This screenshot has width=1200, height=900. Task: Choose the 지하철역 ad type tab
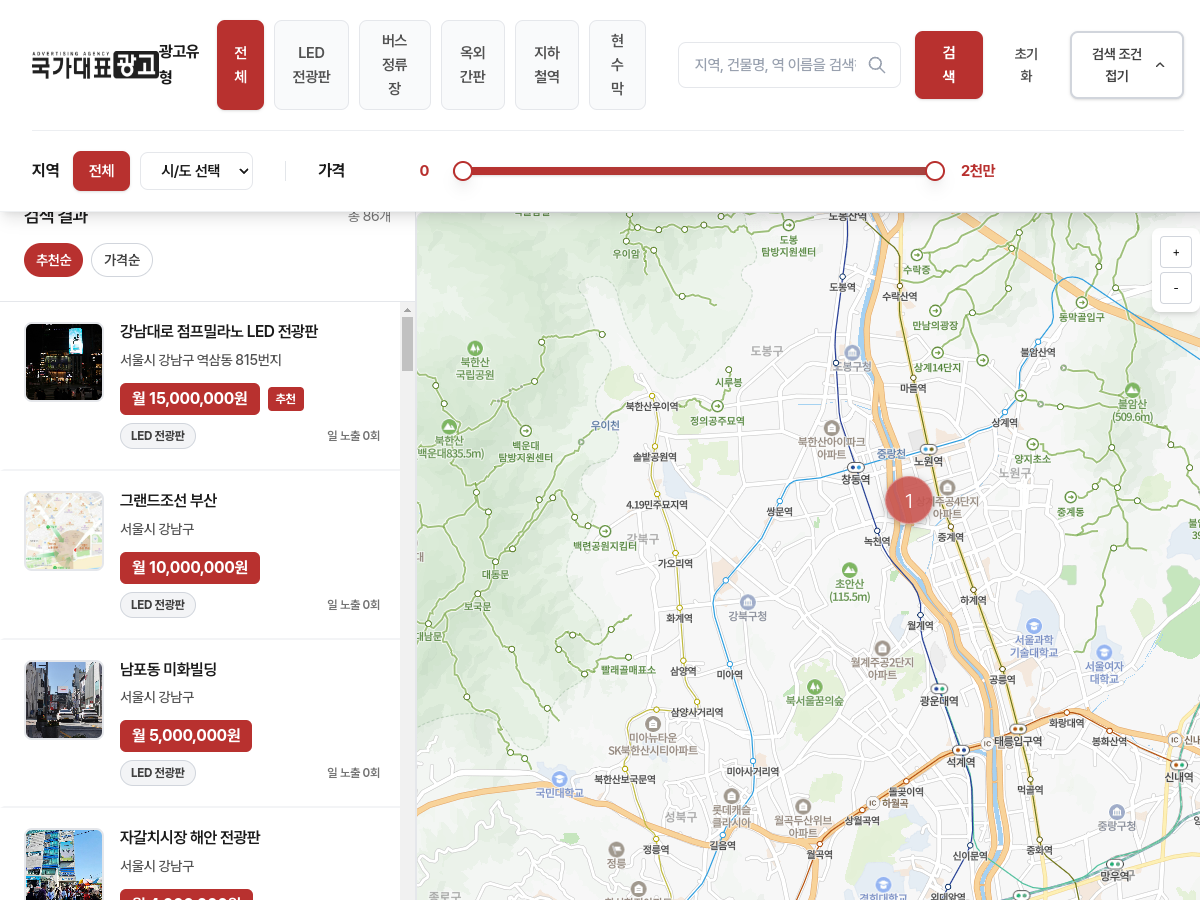pyautogui.click(x=547, y=65)
